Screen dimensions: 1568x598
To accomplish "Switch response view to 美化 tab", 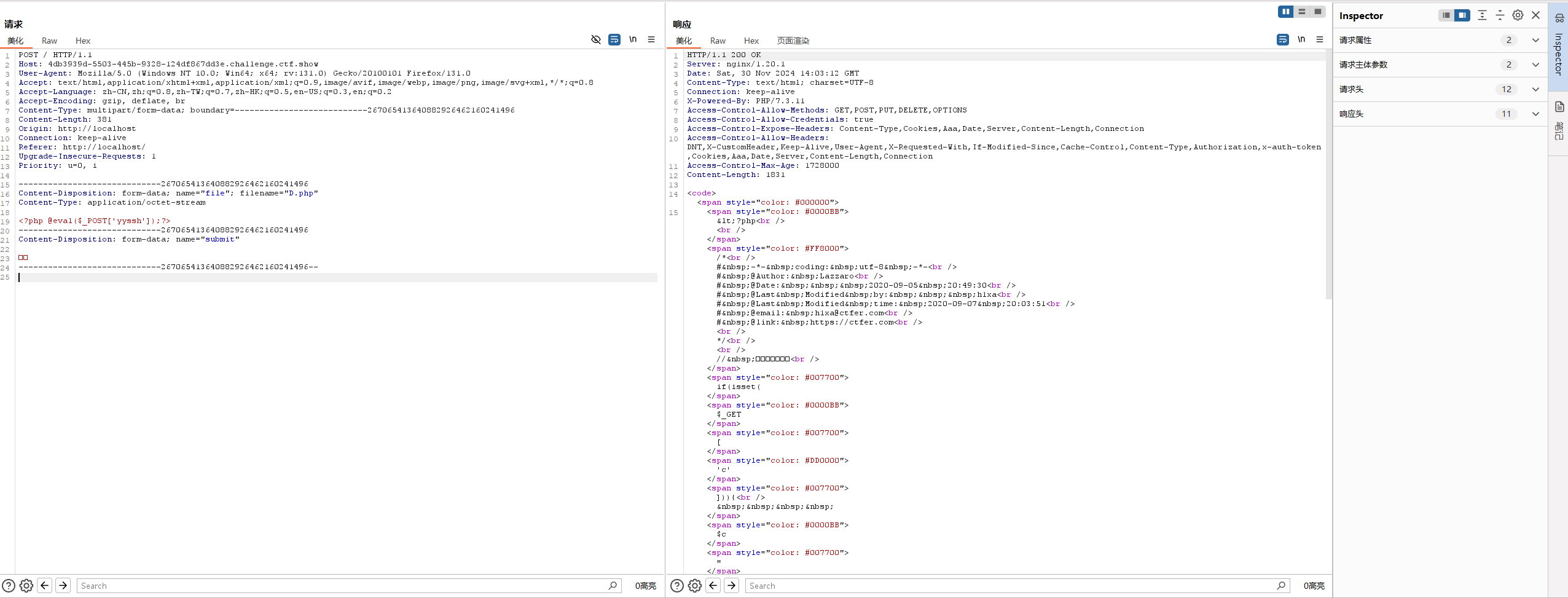I will click(x=684, y=41).
